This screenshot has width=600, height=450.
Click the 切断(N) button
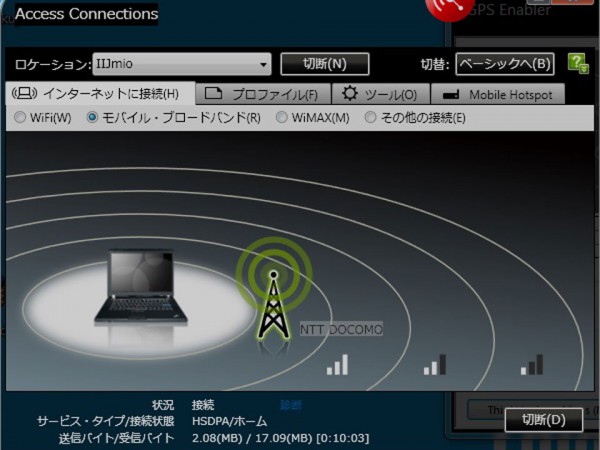coord(325,64)
